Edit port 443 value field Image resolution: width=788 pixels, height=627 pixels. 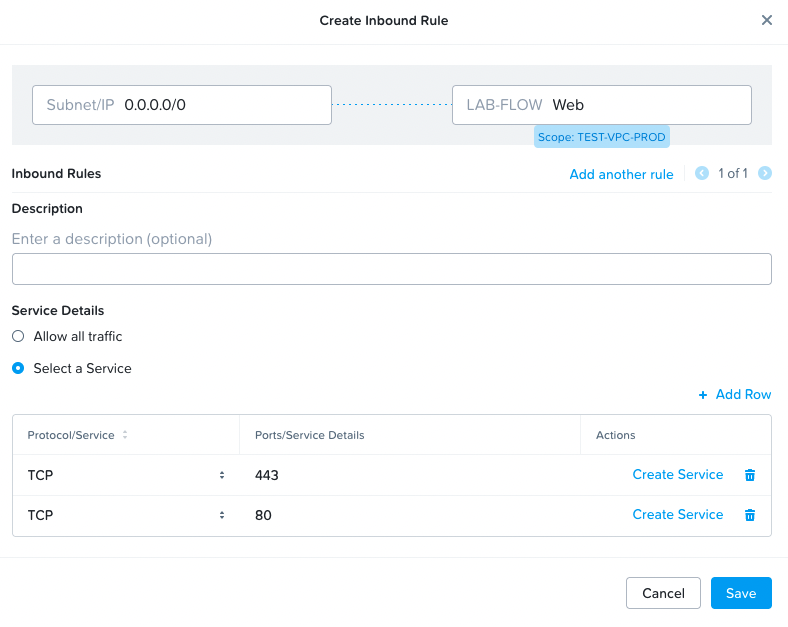point(410,475)
